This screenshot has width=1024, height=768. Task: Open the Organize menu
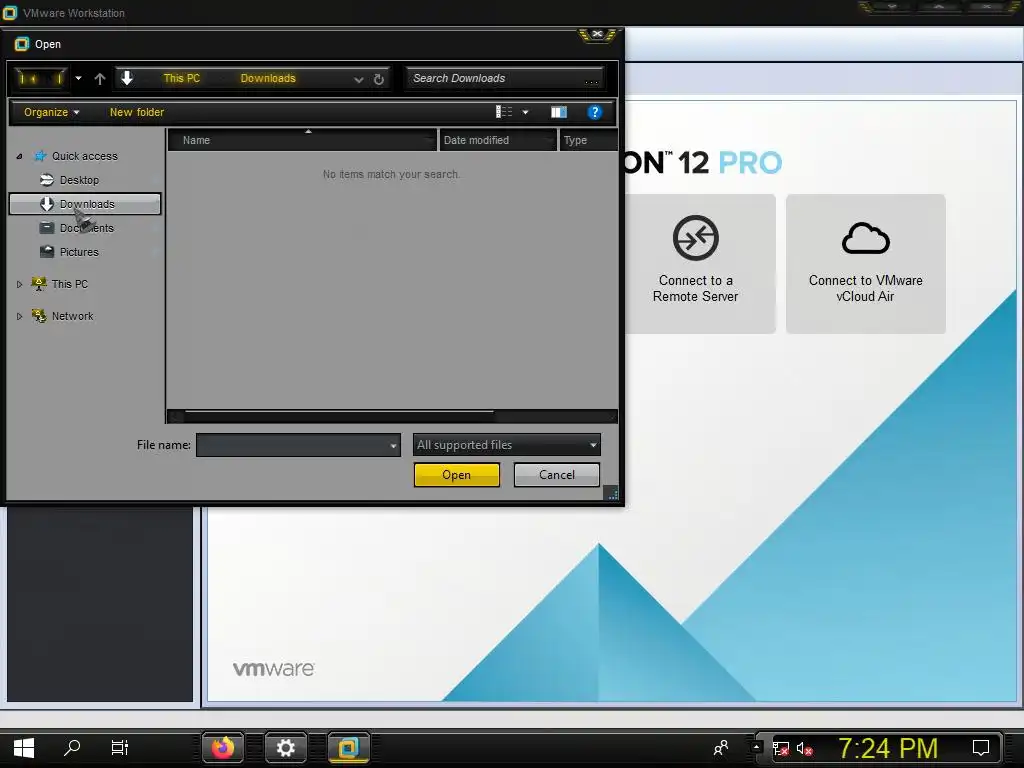click(x=52, y=112)
